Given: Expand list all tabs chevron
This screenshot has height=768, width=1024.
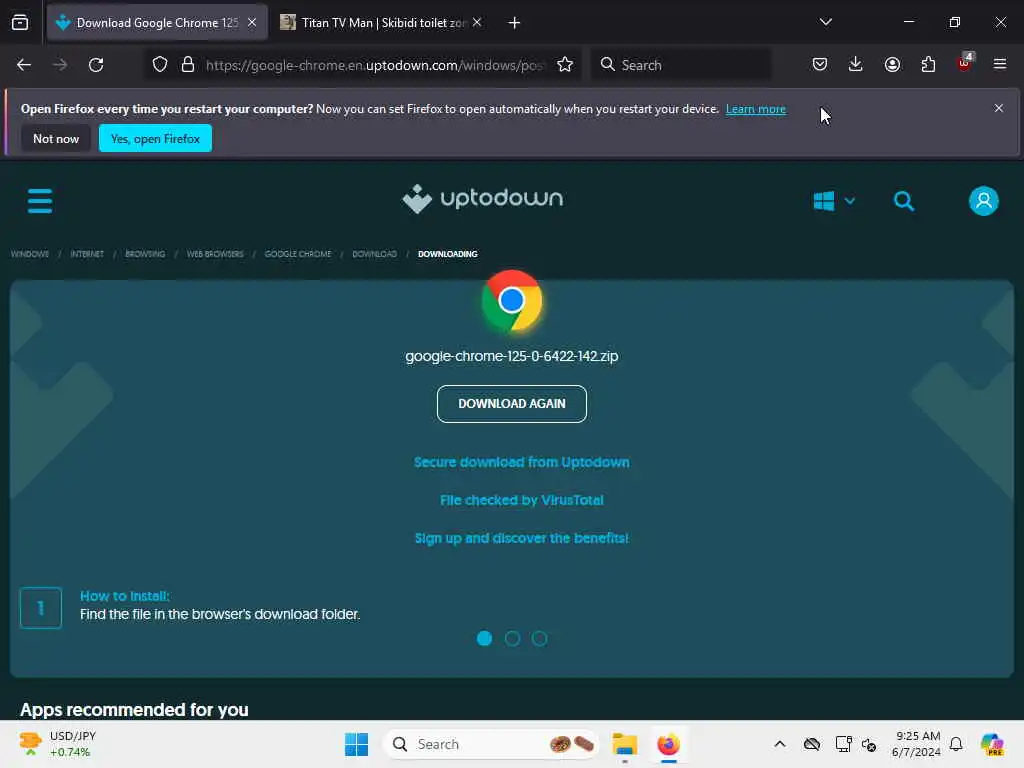Looking at the screenshot, I should (825, 22).
